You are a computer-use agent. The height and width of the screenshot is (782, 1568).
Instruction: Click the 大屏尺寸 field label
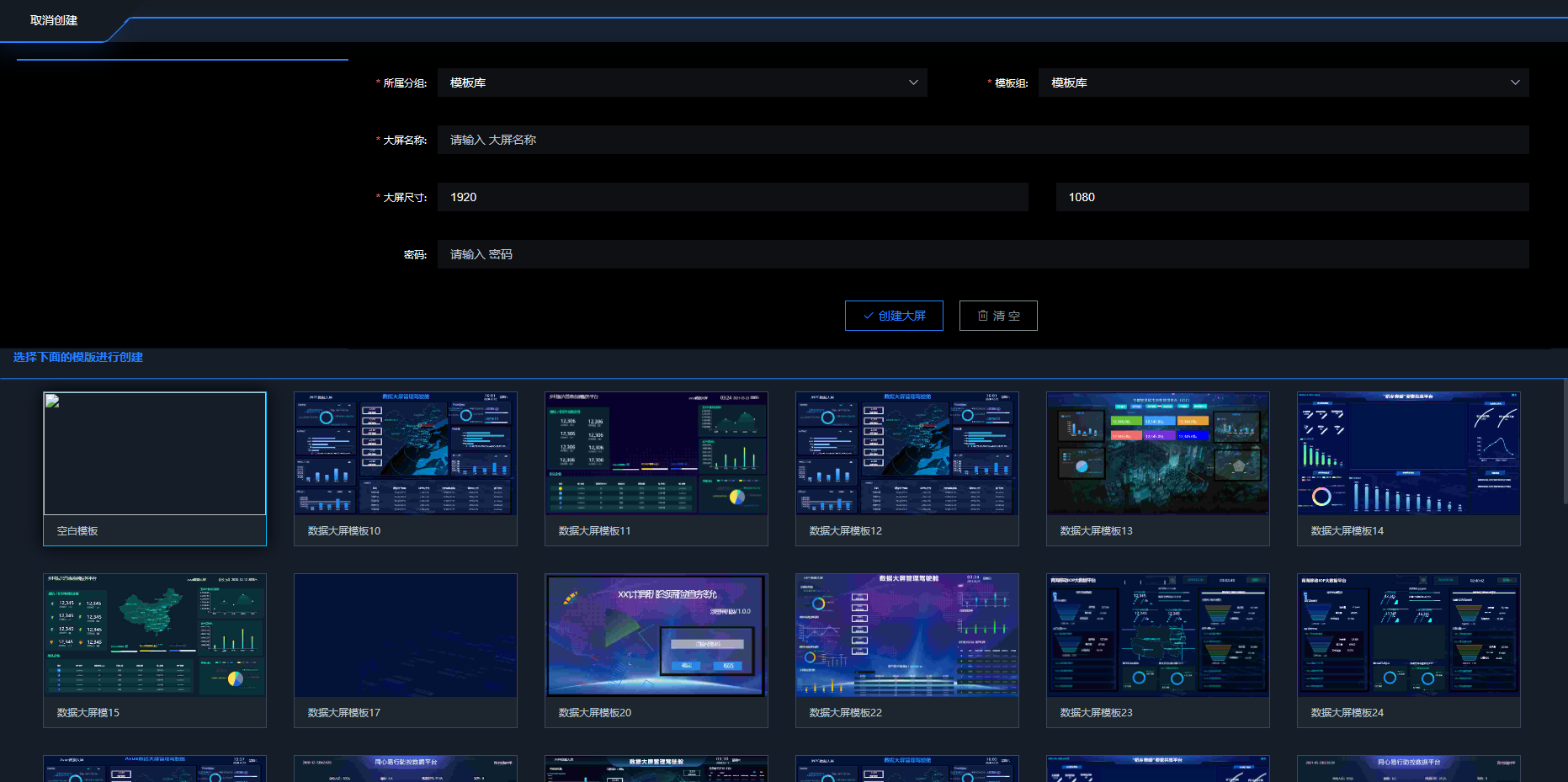coord(405,197)
